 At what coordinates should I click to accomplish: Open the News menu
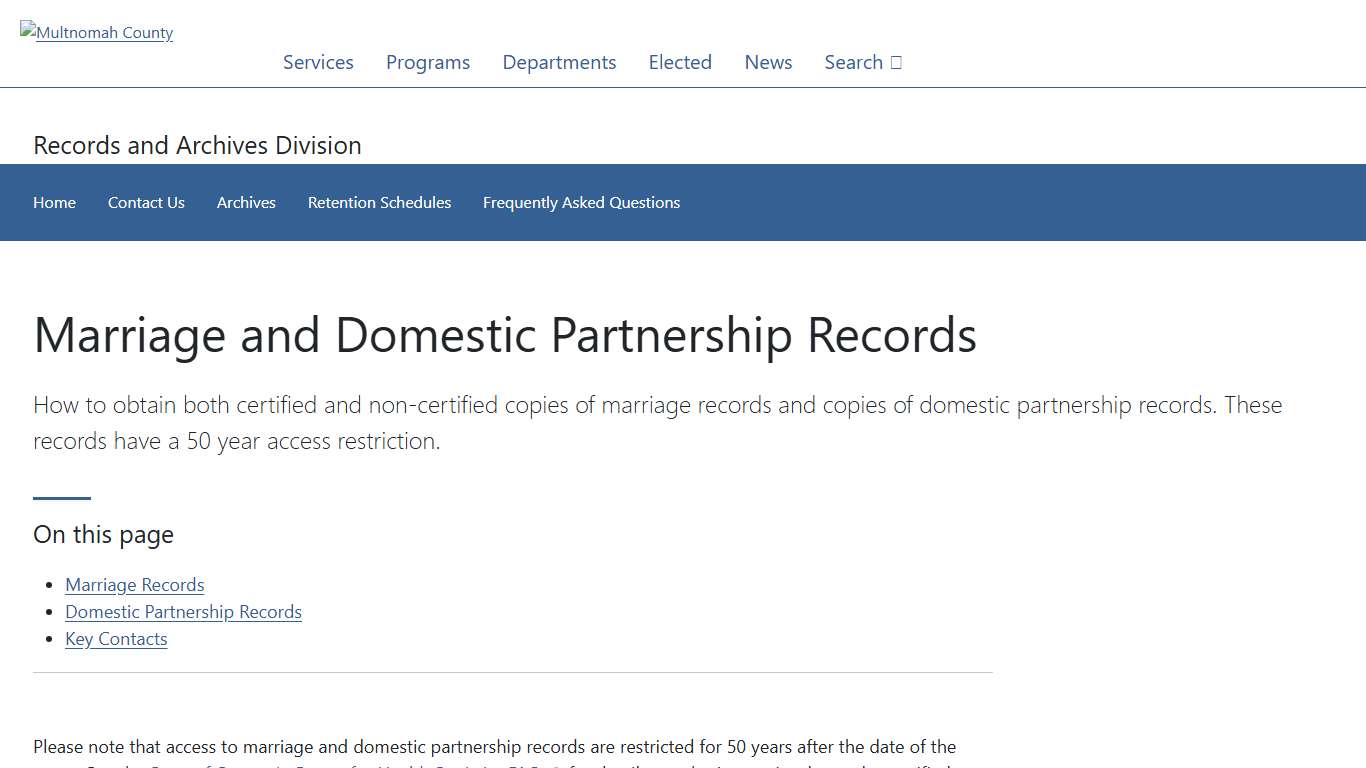pos(767,62)
